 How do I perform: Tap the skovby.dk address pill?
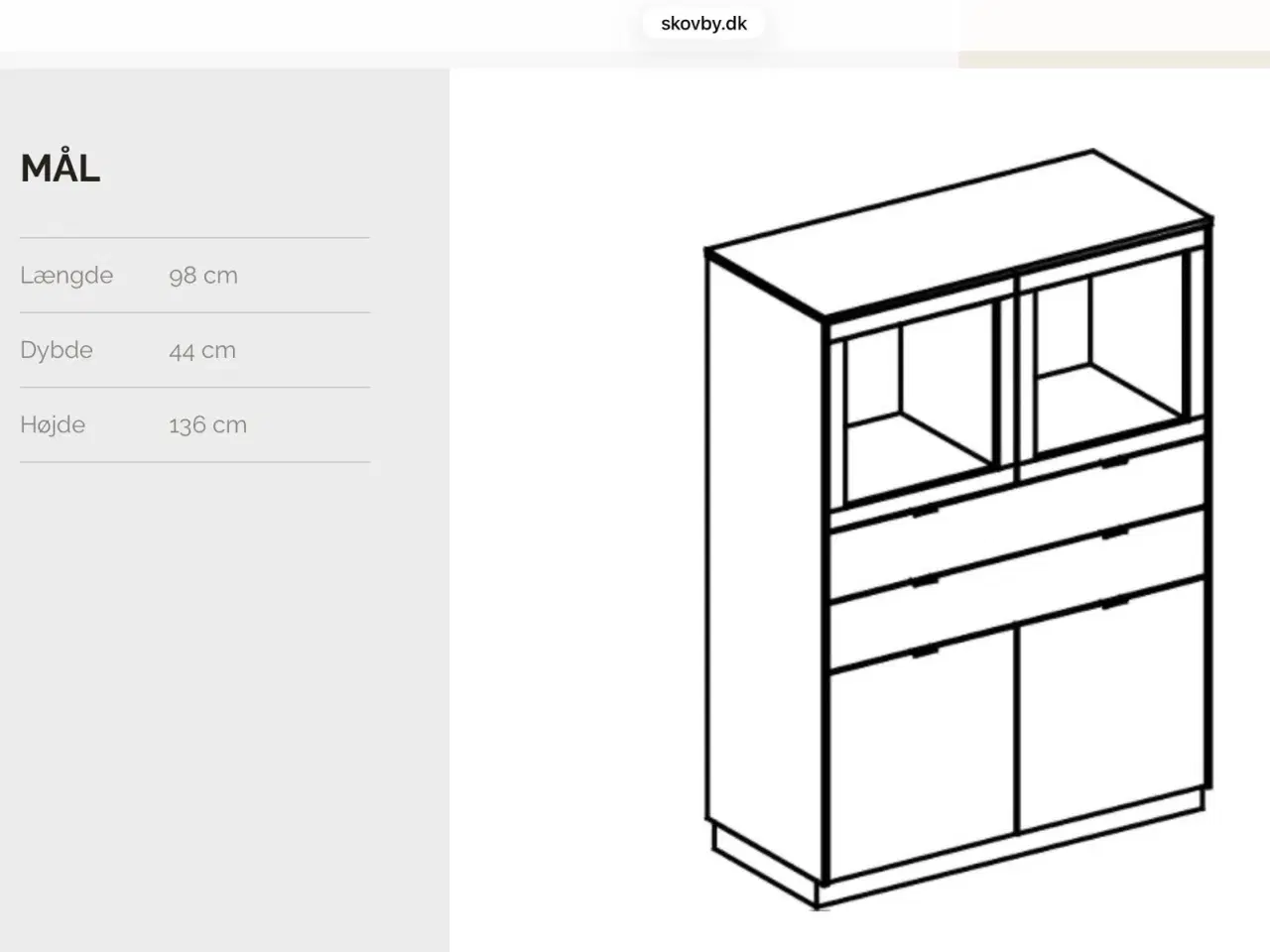tap(703, 24)
